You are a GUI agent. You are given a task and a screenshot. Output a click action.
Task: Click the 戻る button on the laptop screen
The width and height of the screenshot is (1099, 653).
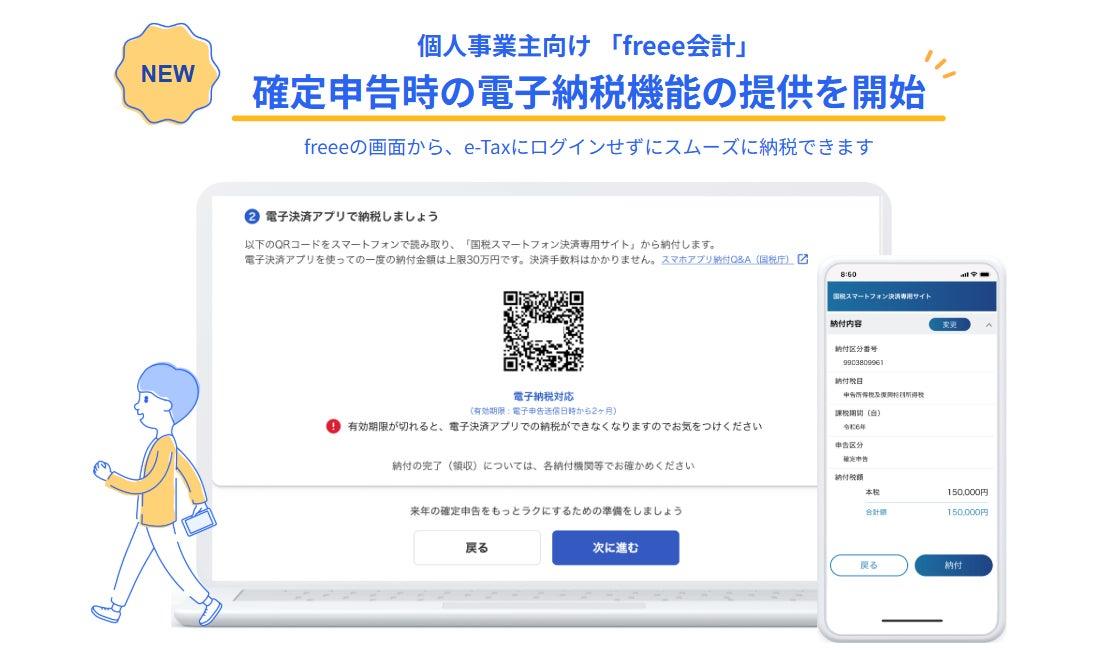pyautogui.click(x=477, y=548)
